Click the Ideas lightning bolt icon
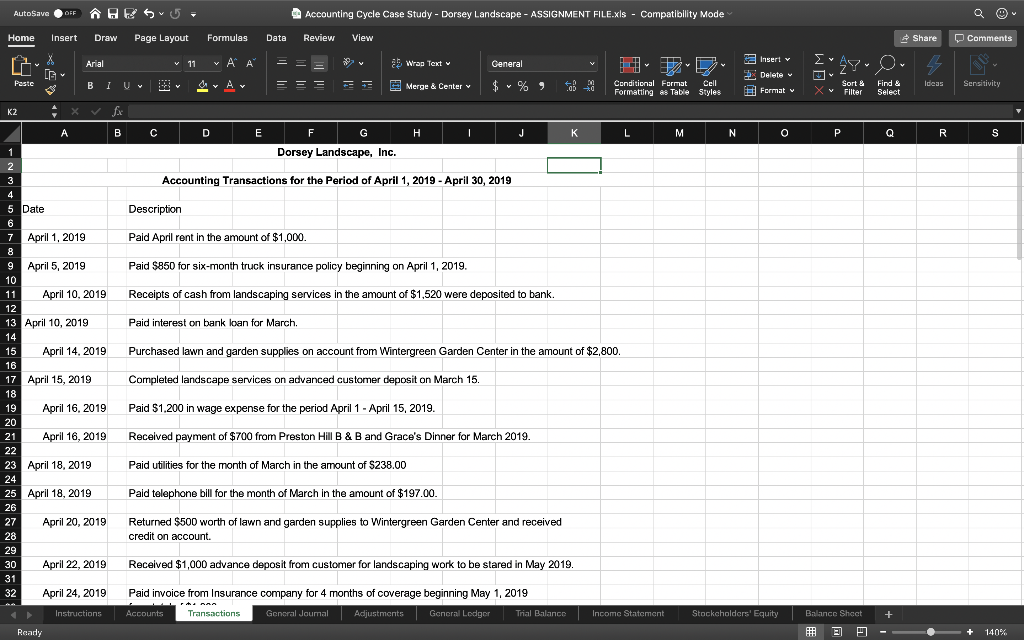1024x640 pixels. [934, 64]
